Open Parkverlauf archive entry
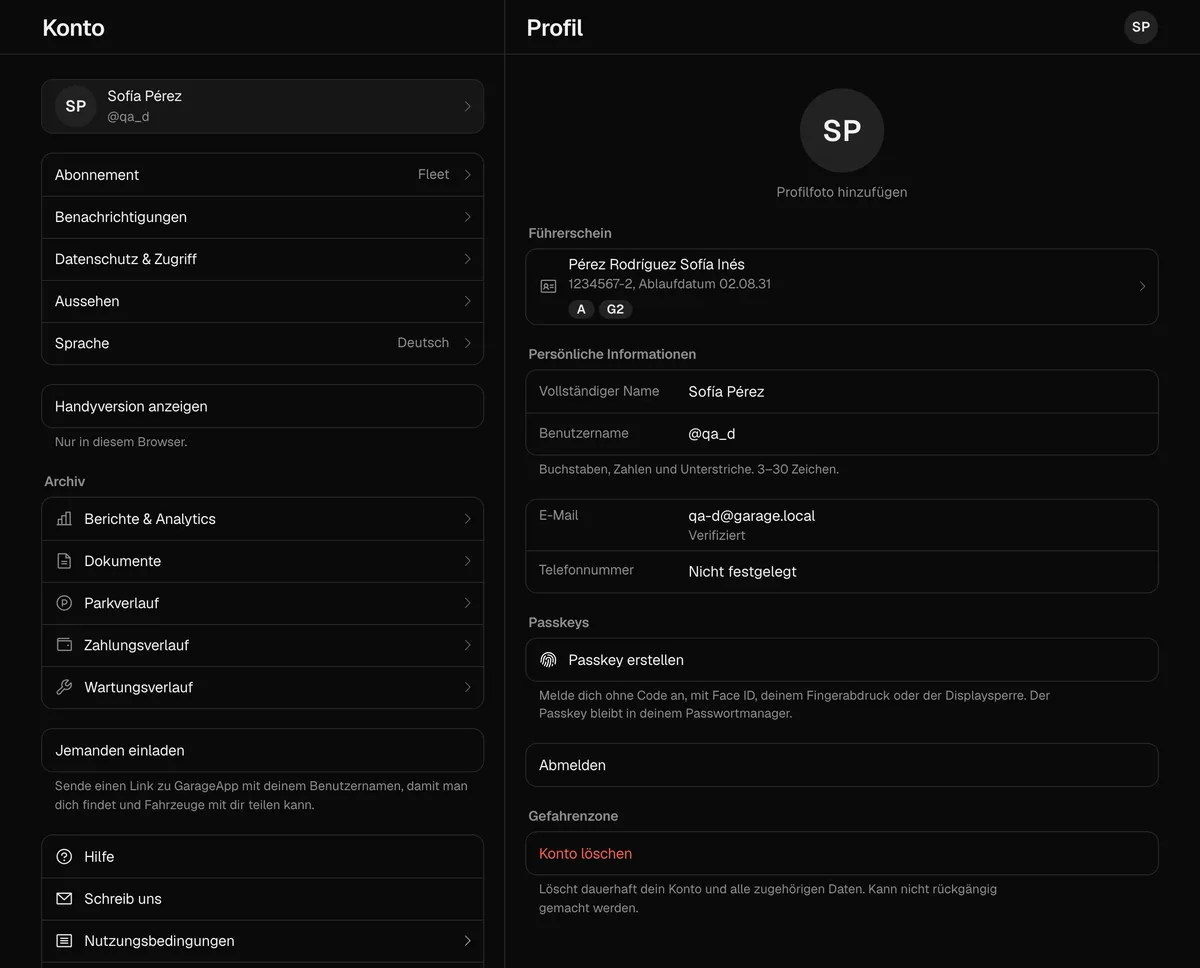Viewport: 1200px width, 968px height. coord(262,603)
